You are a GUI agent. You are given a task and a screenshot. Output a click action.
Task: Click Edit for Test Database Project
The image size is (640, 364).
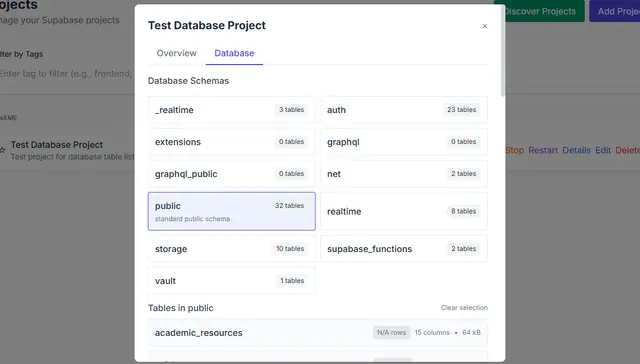(603, 150)
